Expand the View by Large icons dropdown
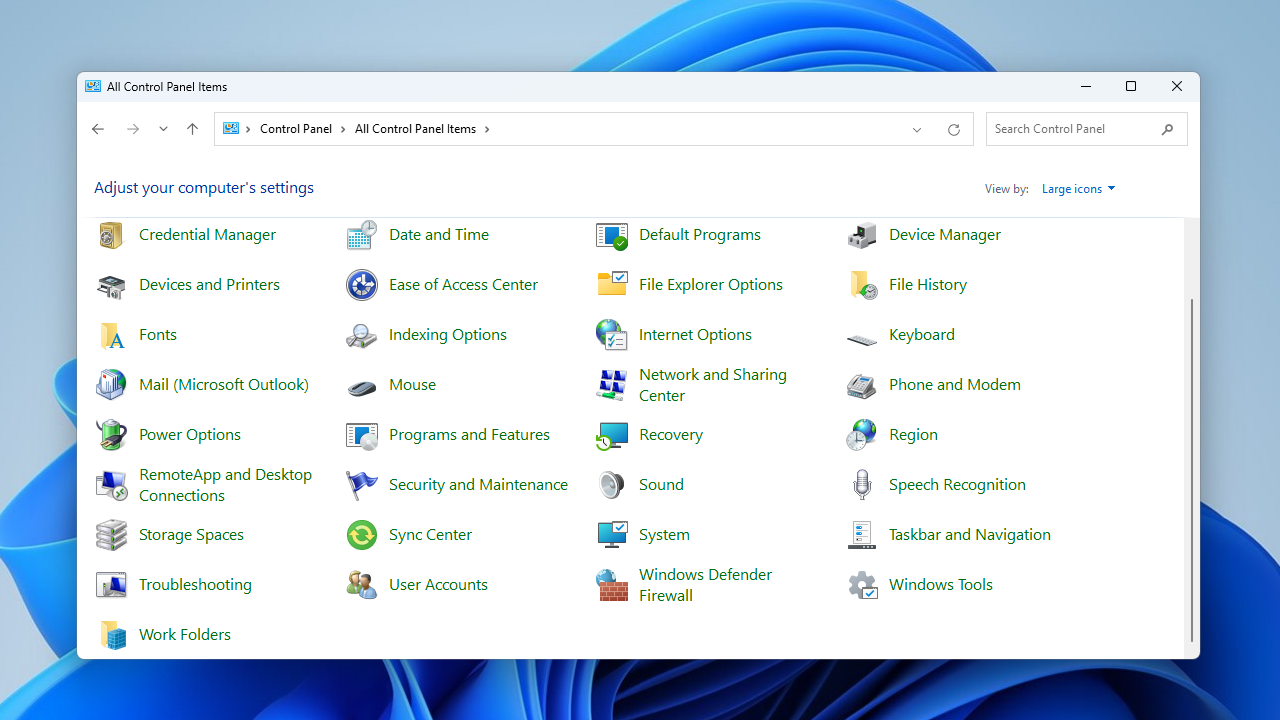The image size is (1280, 720). tap(1078, 189)
